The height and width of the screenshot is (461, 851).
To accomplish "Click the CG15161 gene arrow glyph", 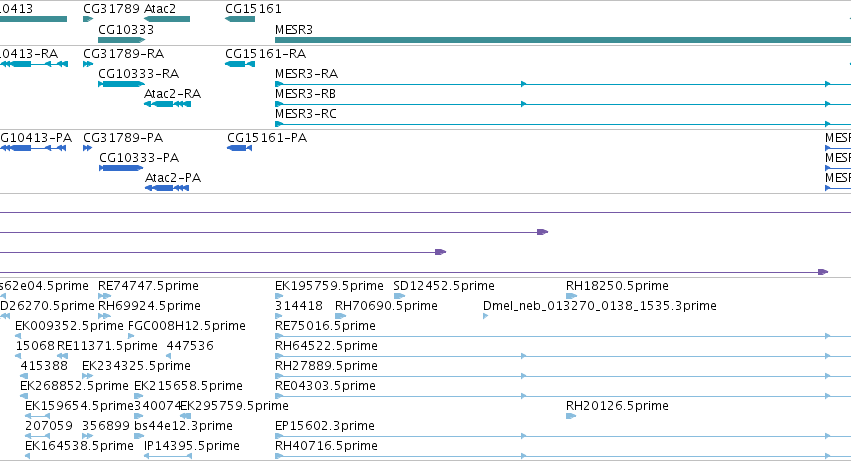I will point(240,19).
